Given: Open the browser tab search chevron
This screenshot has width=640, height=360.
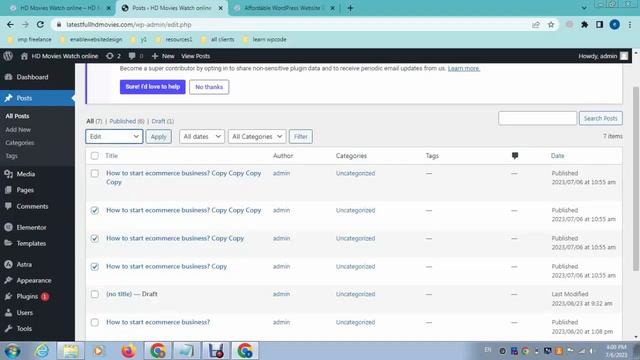Looking at the screenshot, I should tap(584, 8).
